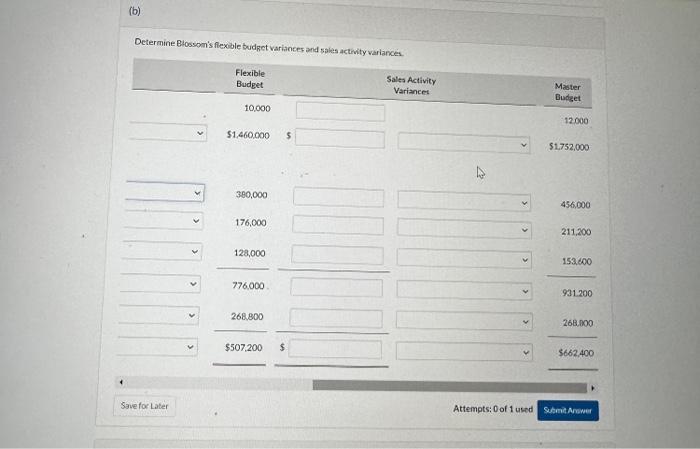Select the Determine Blossom's flexible budget instruction text

pos(269,47)
